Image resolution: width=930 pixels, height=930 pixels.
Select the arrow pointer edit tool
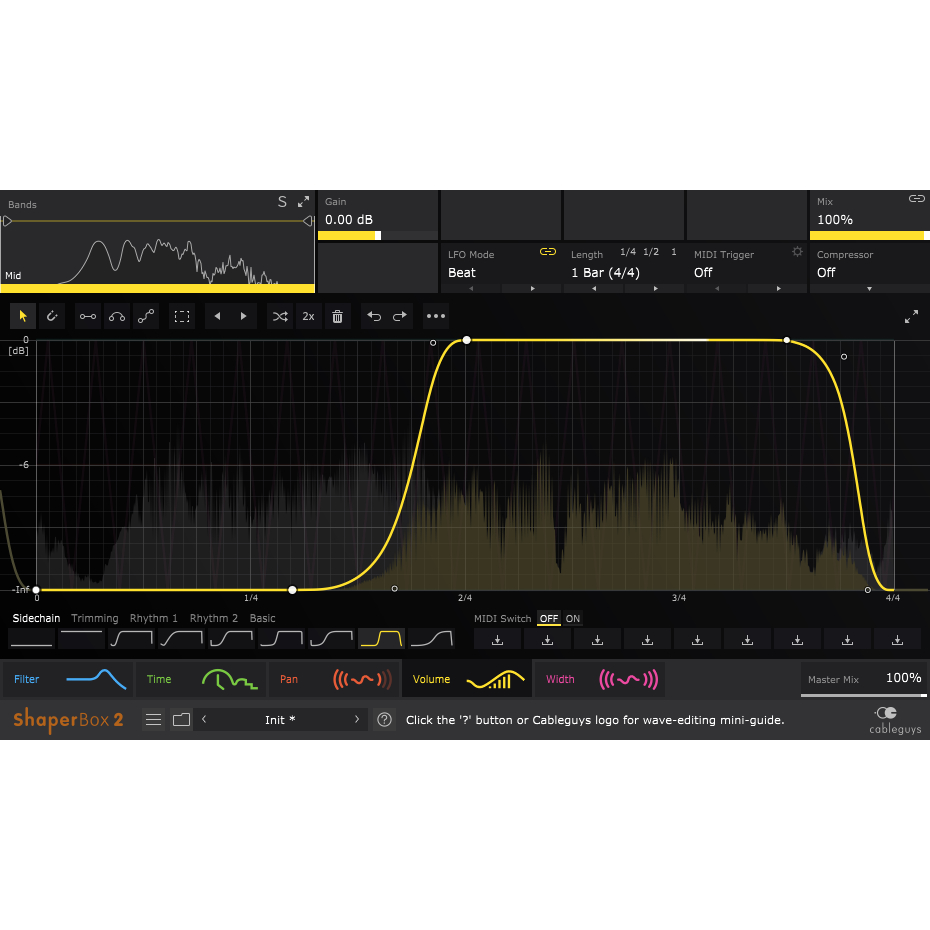click(23, 316)
